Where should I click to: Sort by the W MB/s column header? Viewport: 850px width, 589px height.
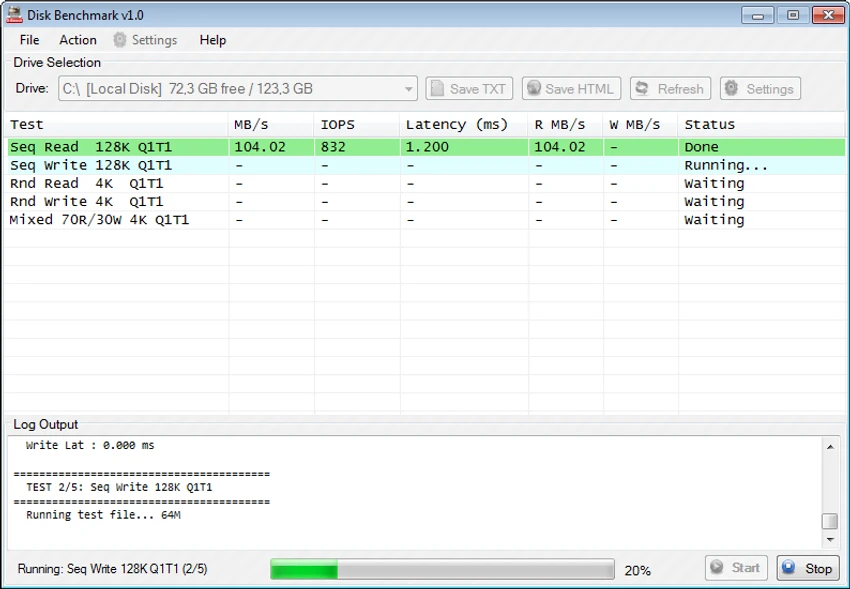[641, 125]
